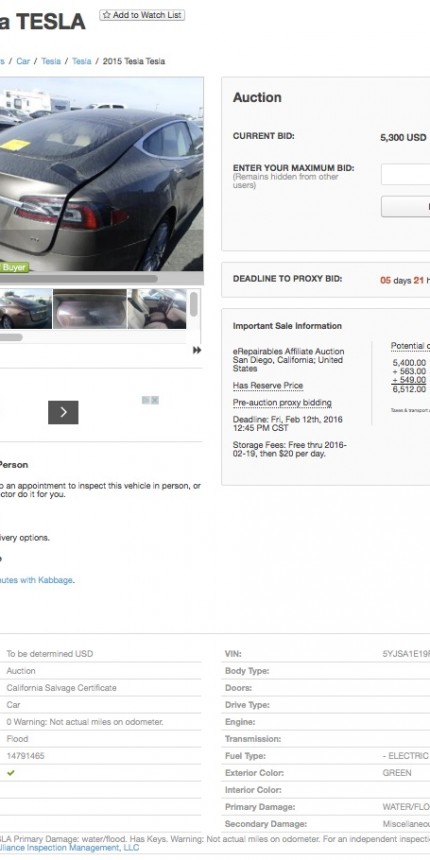Click the green checkmark icon in details
The height and width of the screenshot is (860, 430).
pyautogui.click(x=10, y=773)
